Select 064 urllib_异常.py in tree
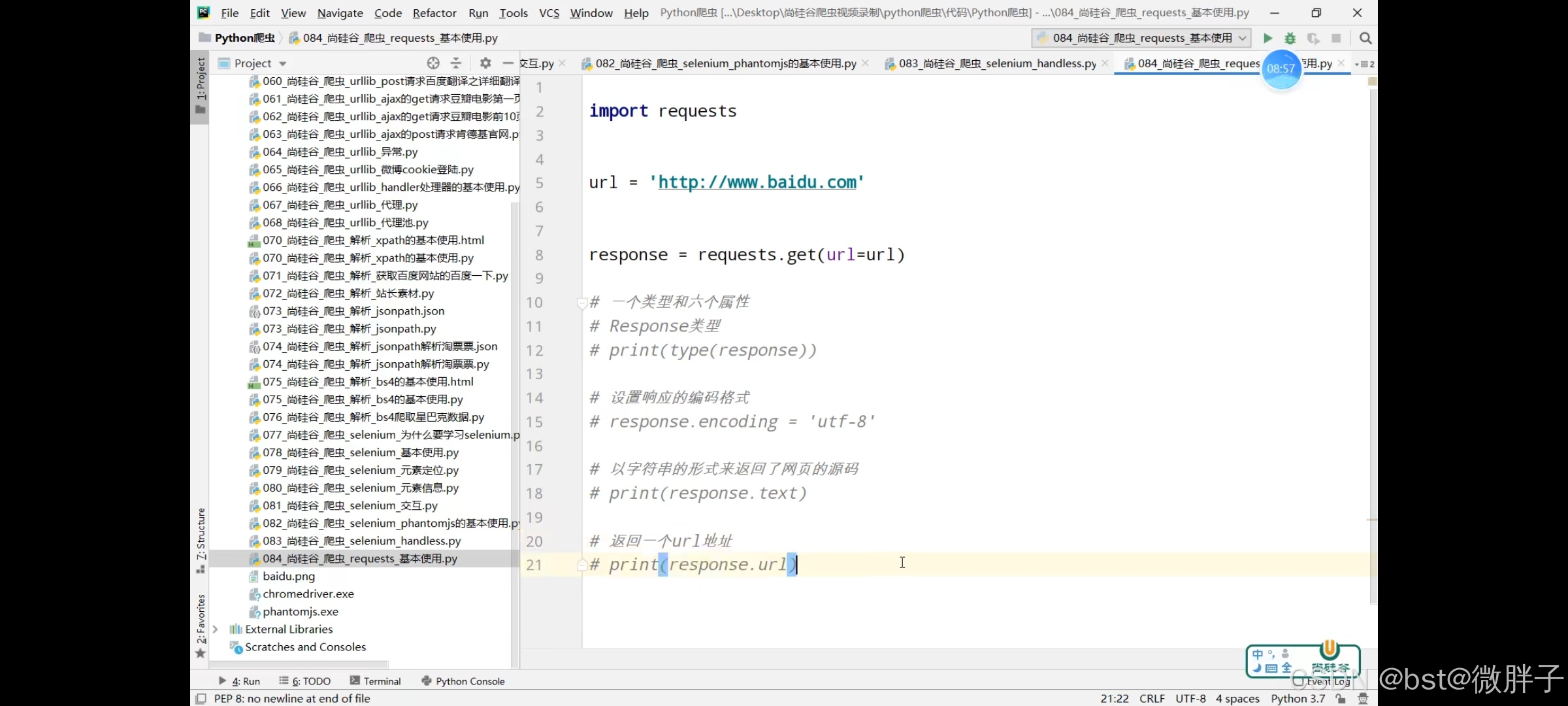This screenshot has width=1568, height=706. 340,152
